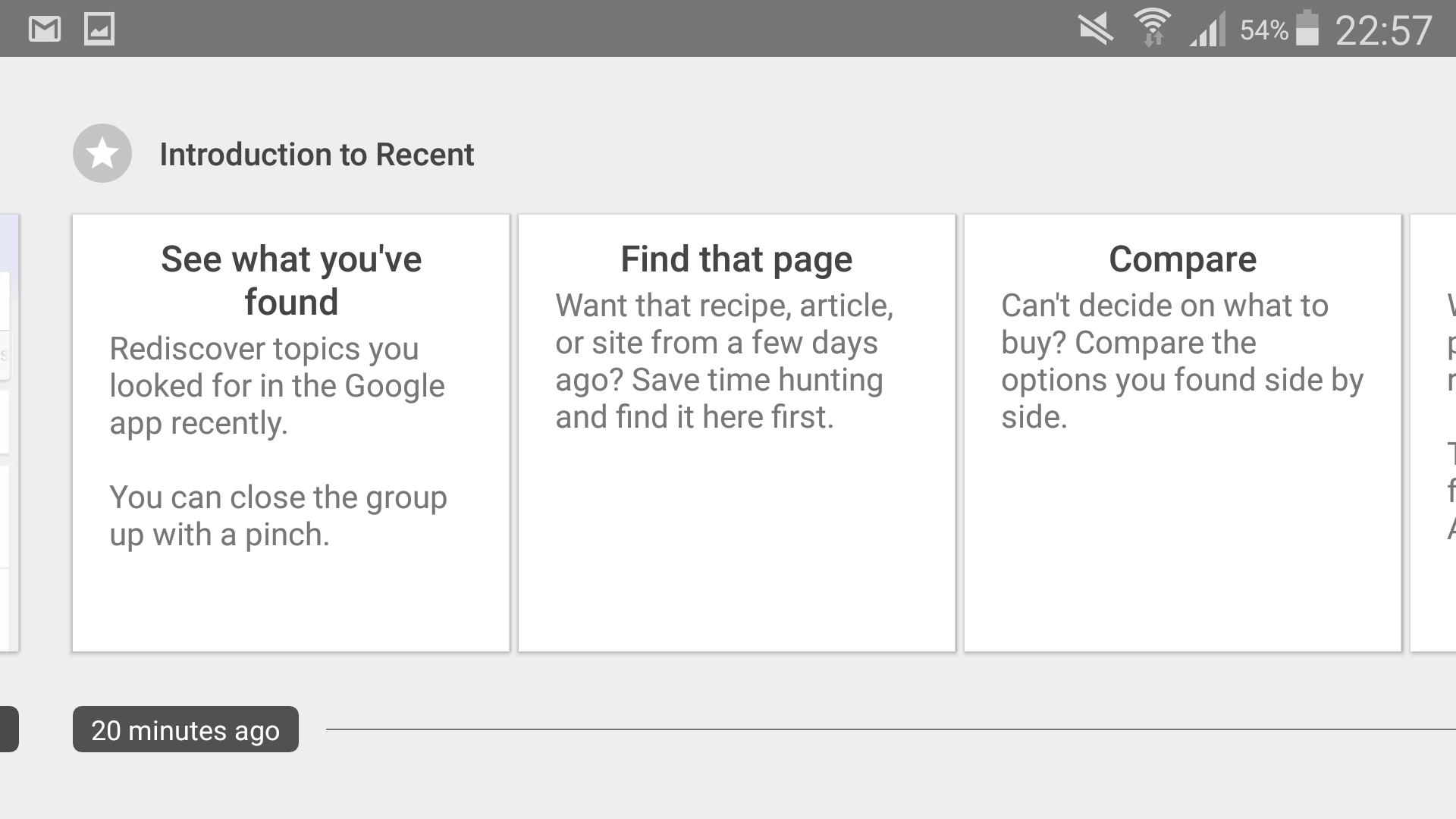Tap the muted sound status icon
The width and height of the screenshot is (1456, 819).
coord(1096,30)
